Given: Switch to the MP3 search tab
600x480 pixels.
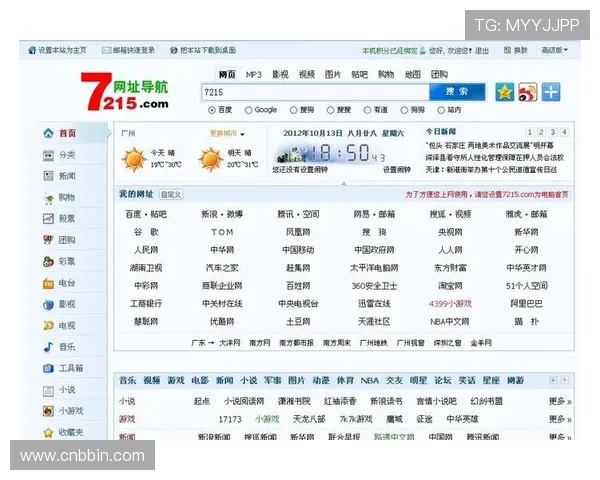Looking at the screenshot, I should 253,75.
